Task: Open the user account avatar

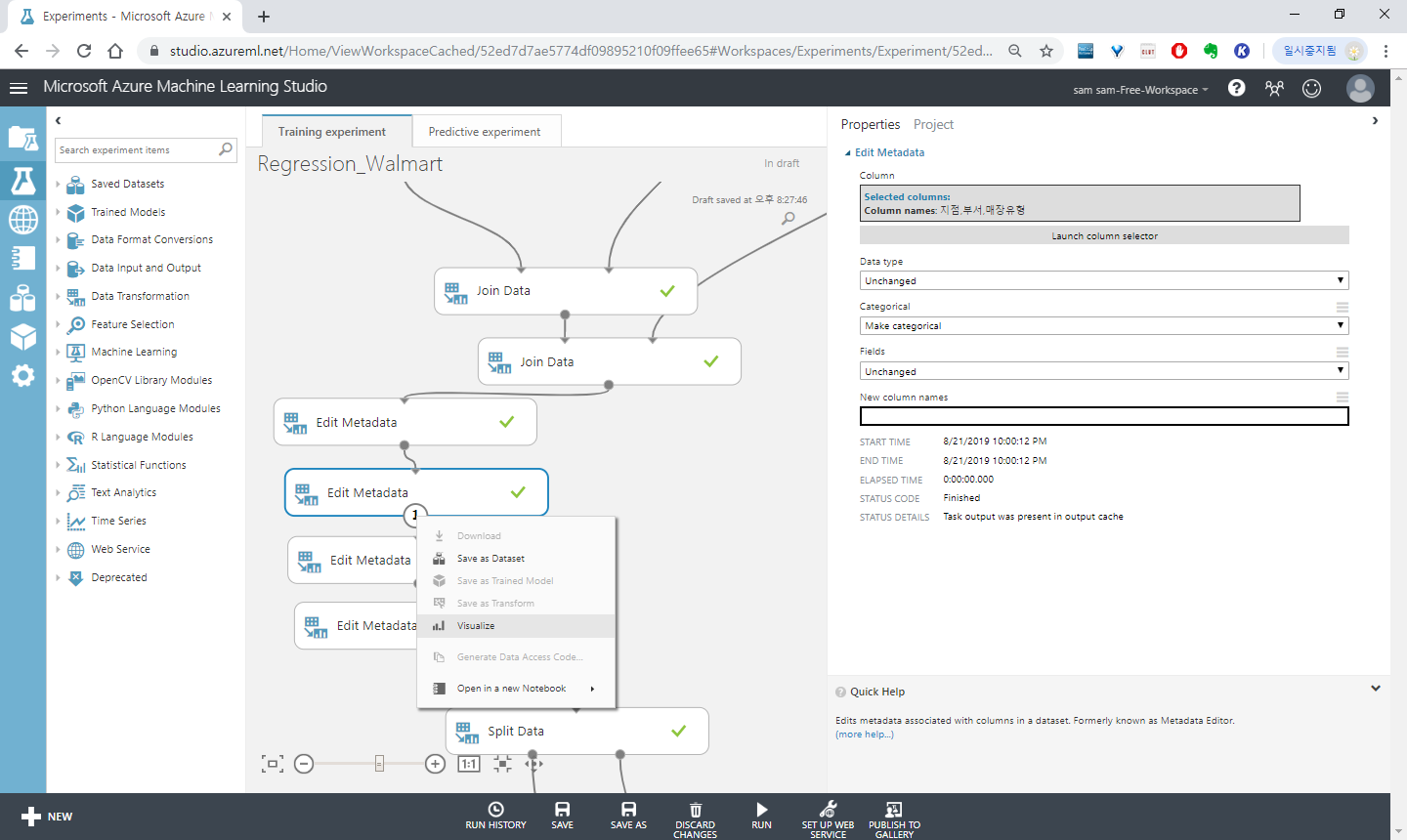Action: click(1360, 88)
